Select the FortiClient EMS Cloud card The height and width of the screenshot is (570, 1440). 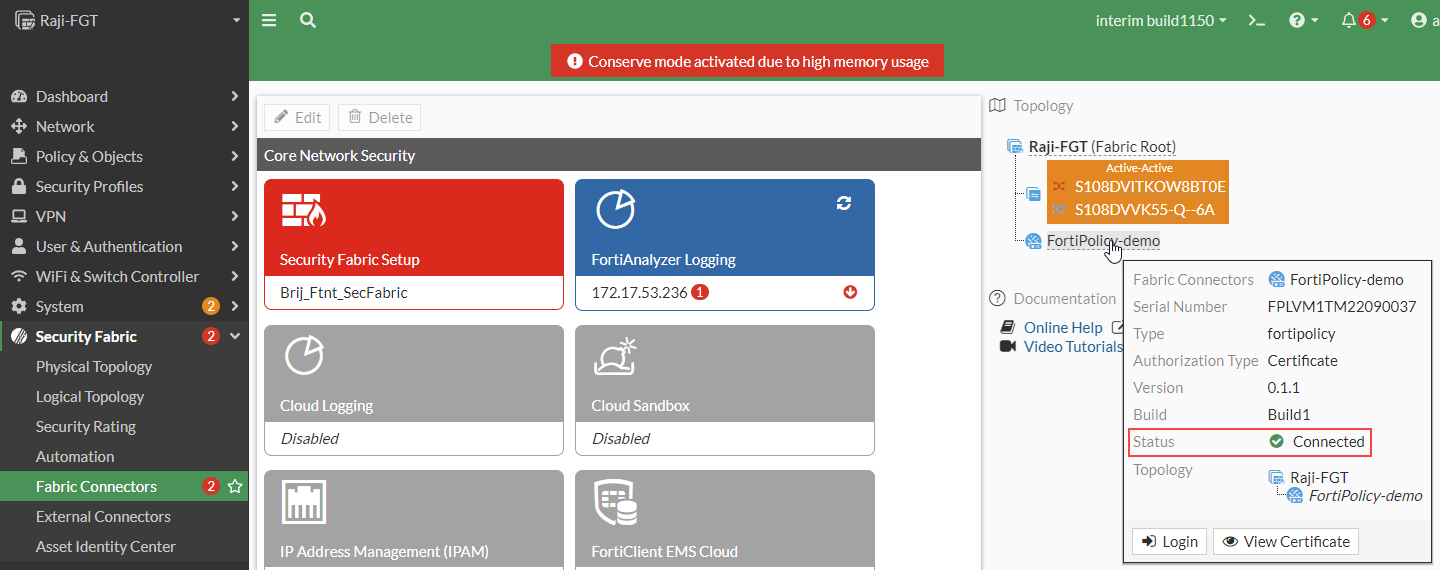coord(725,520)
